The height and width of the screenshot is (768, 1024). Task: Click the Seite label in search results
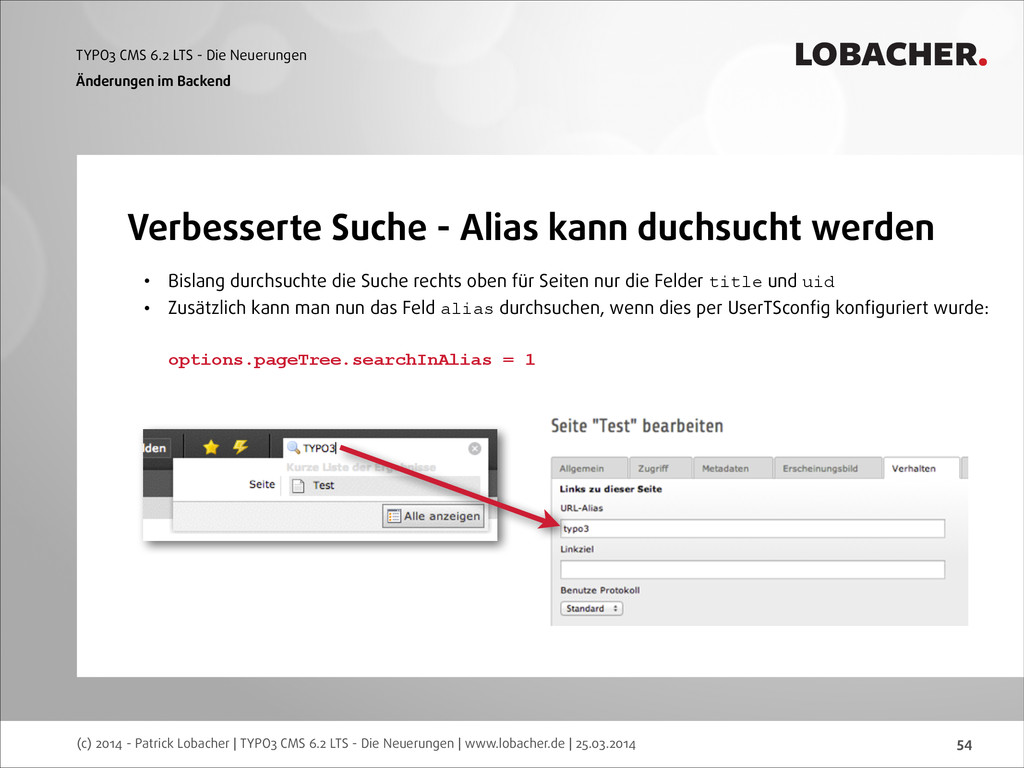[262, 485]
